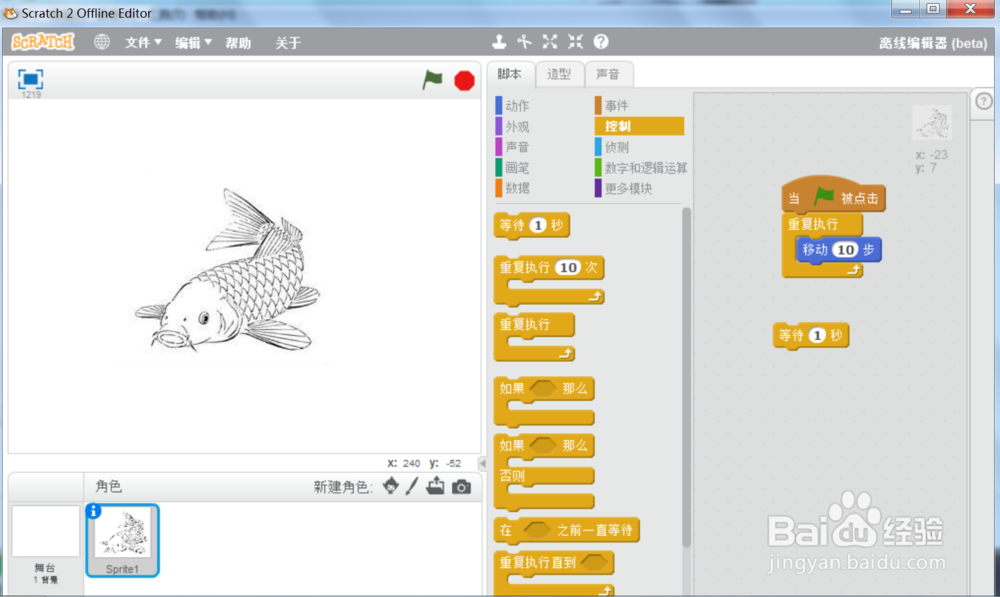Click the 10 value in the 移动 block
The width and height of the screenshot is (1000, 597).
[x=844, y=249]
